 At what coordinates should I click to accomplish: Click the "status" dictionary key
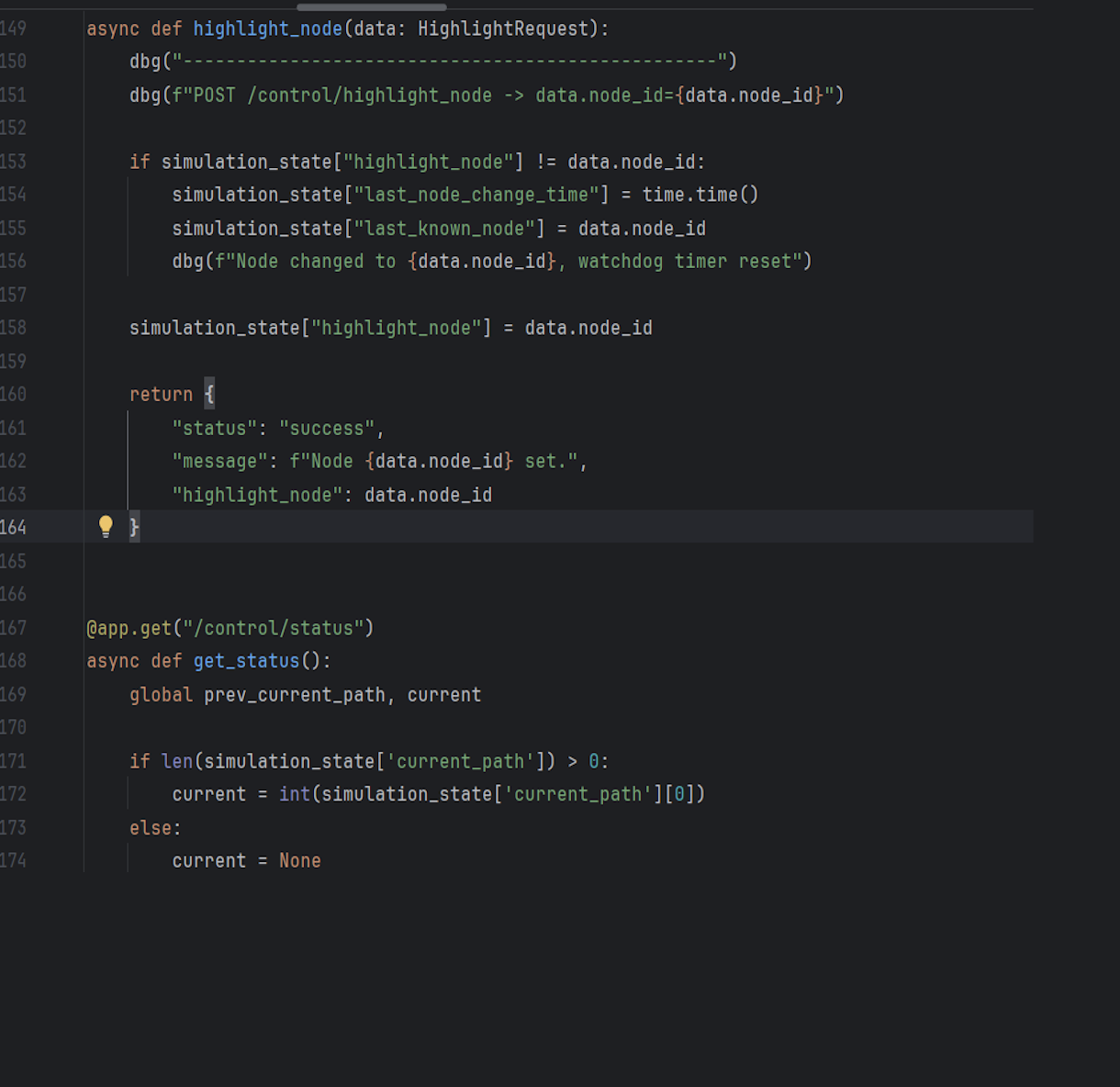(x=215, y=428)
